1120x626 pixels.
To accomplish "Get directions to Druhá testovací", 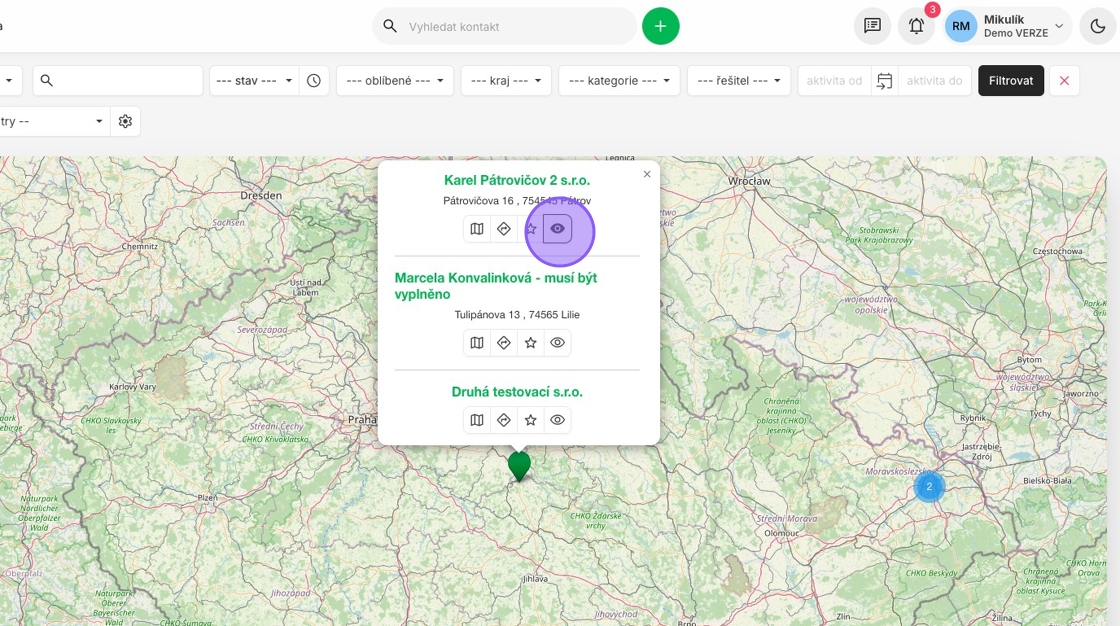I will tap(504, 420).
